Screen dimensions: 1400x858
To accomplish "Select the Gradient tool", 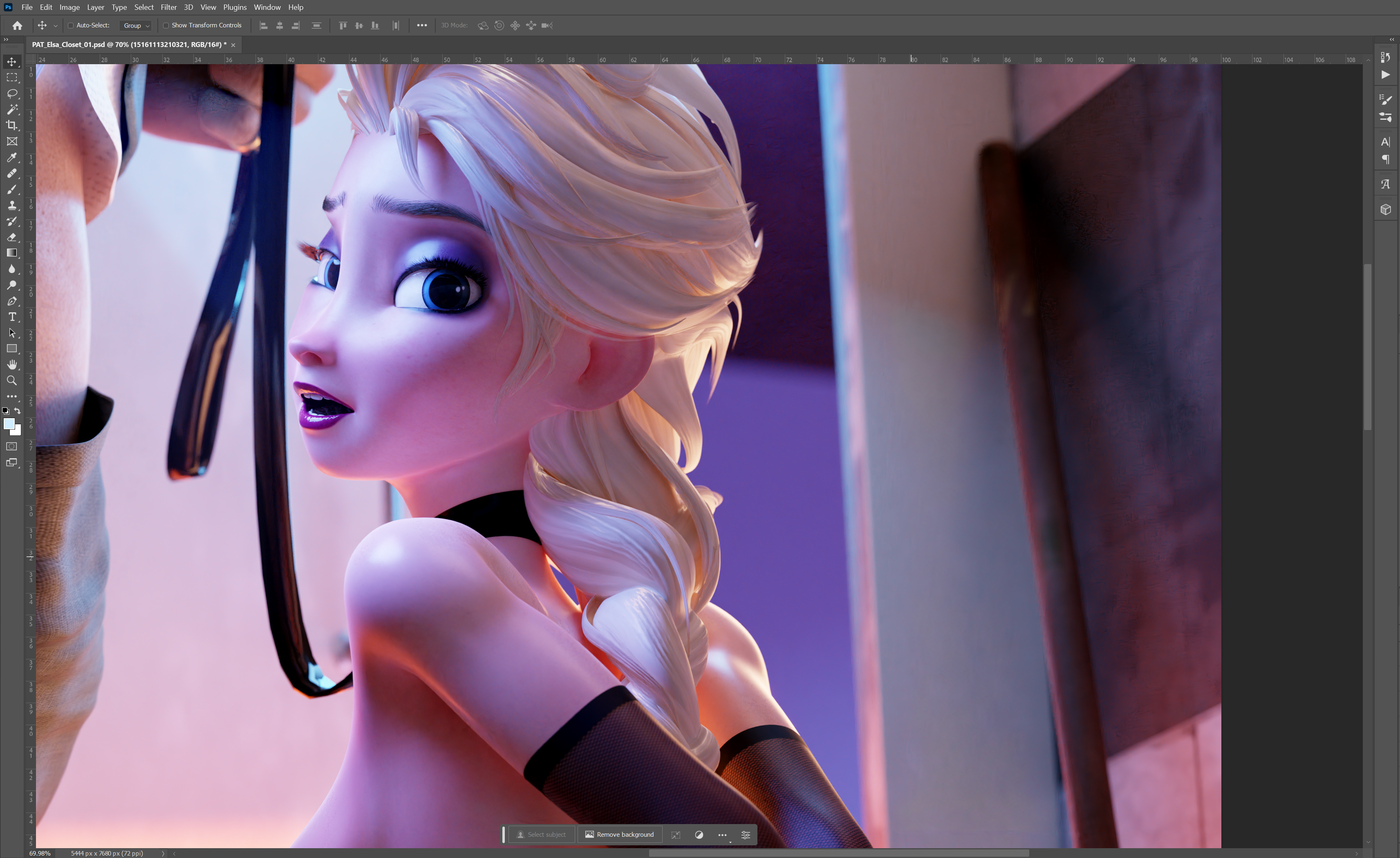I will [x=12, y=253].
